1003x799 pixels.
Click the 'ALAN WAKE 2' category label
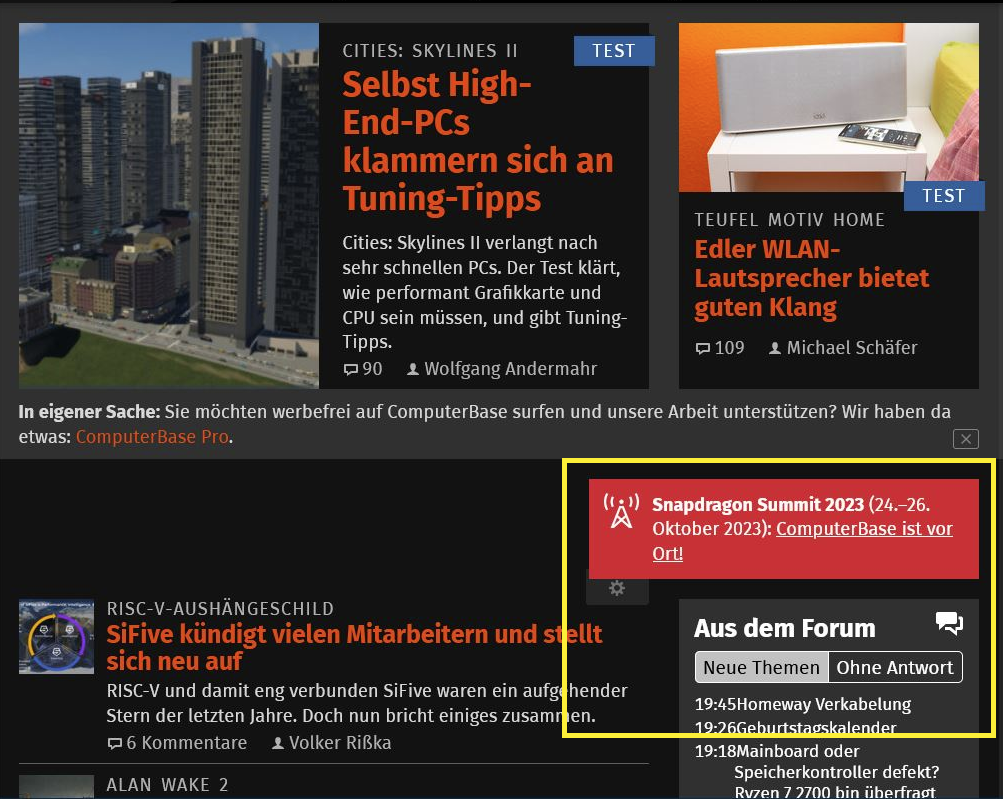click(x=168, y=785)
